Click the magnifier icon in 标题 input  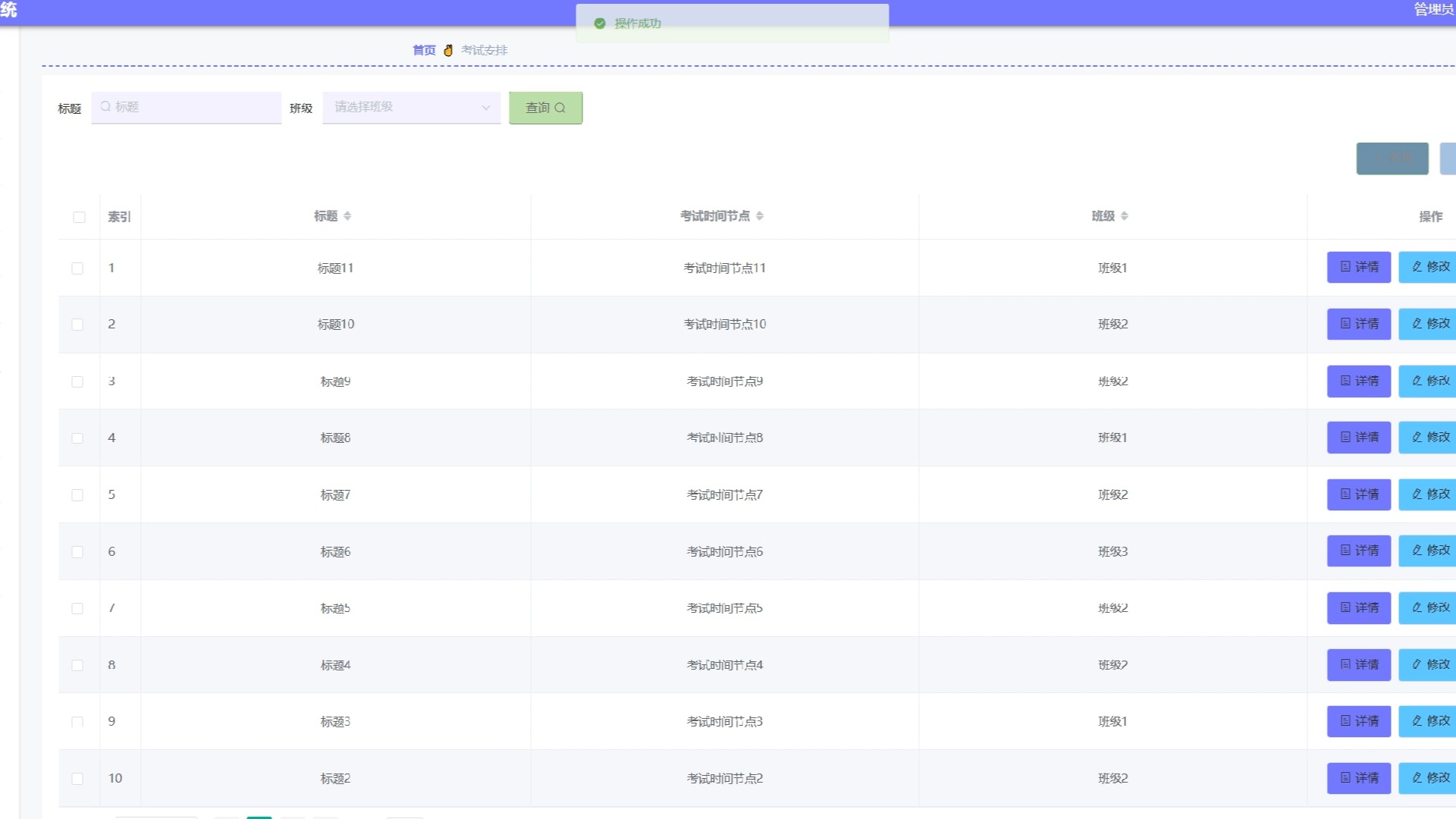(105, 107)
